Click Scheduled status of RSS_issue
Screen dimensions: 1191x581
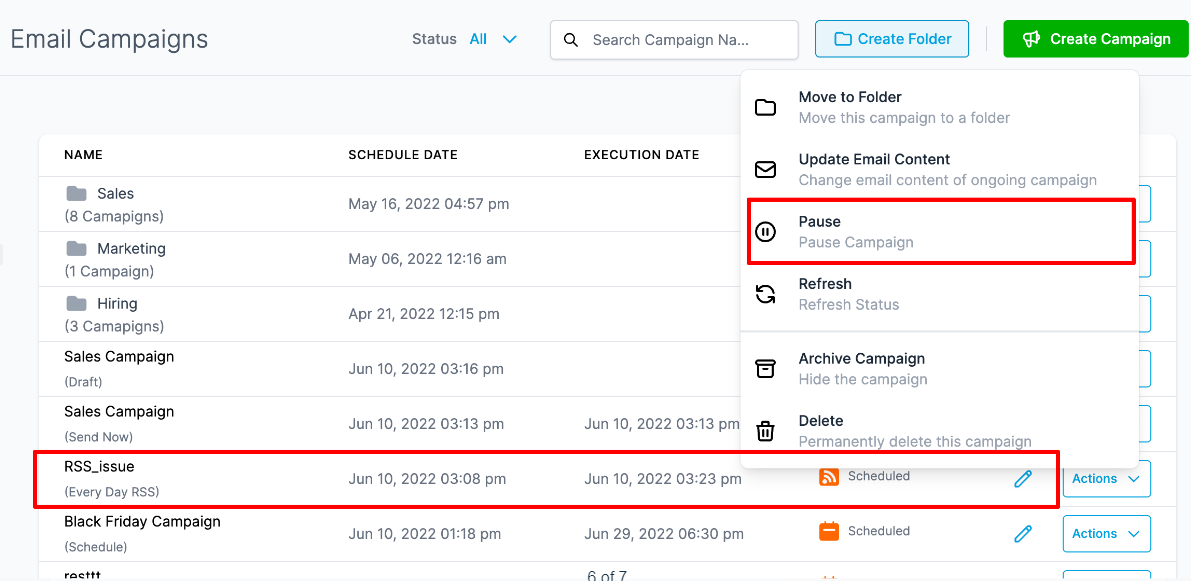pos(879,476)
